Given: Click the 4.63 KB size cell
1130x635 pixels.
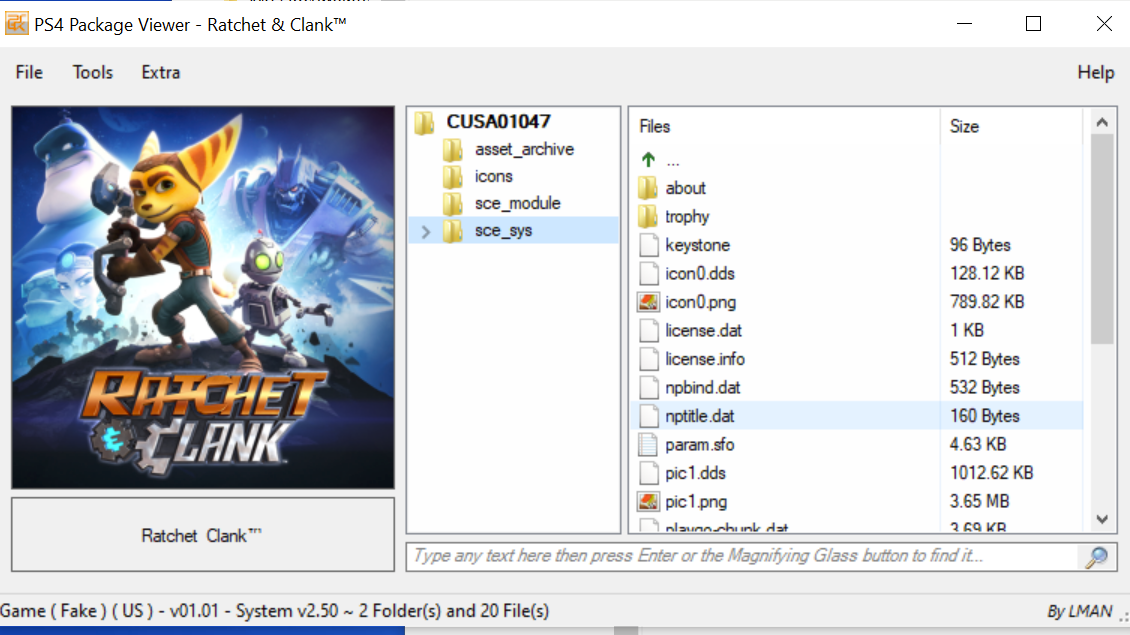Looking at the screenshot, I should 977,444.
